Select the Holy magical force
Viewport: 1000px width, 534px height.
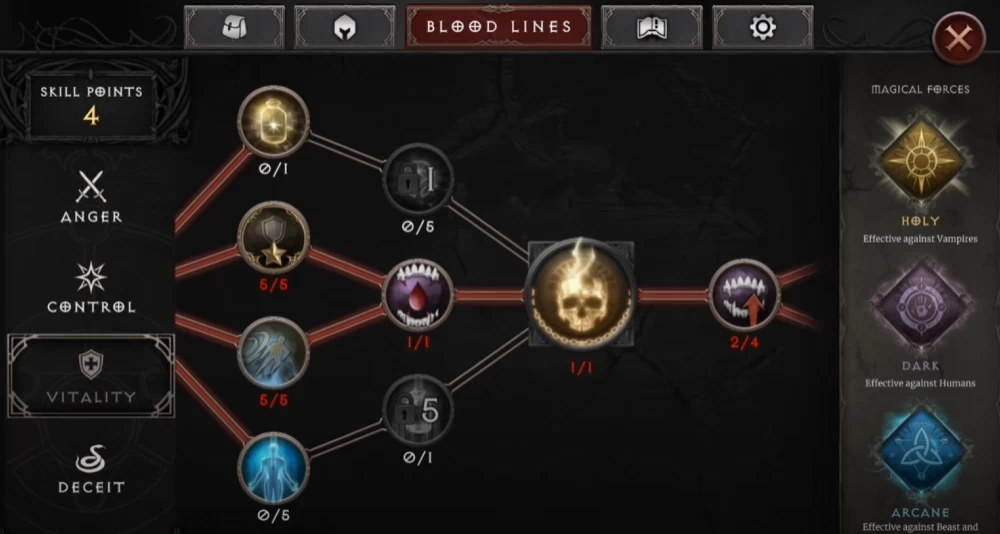click(920, 159)
